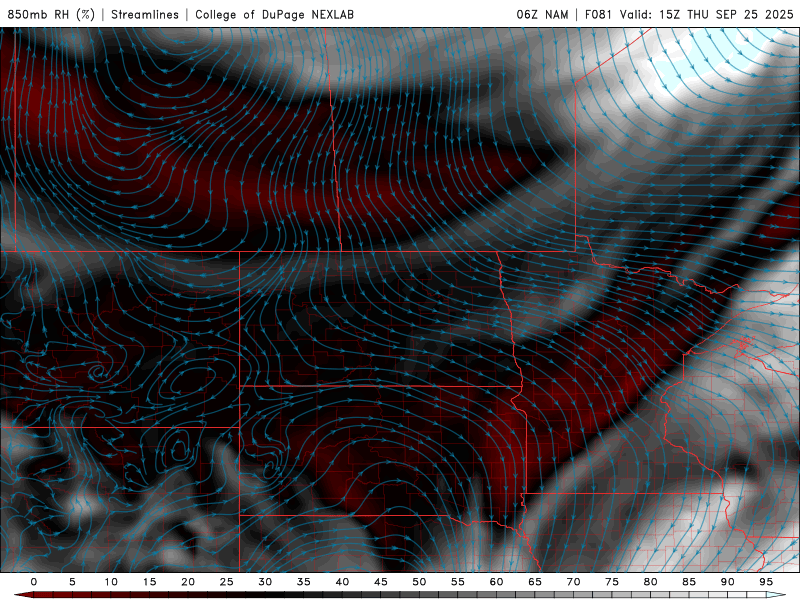Click the "F081" forecast hour label
Image resolution: width=800 pixels, height=600 pixels.
(x=598, y=14)
